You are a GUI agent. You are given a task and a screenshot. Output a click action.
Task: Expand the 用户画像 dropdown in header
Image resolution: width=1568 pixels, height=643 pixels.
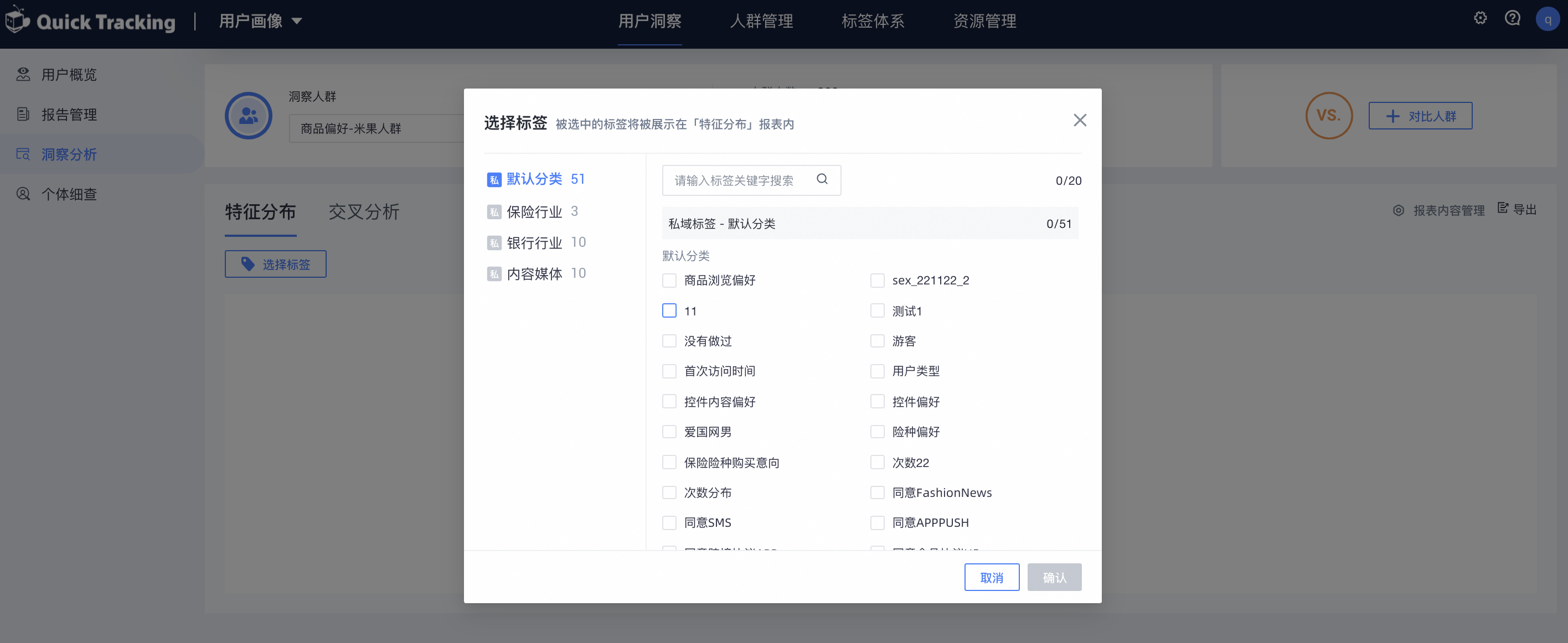pos(261,21)
